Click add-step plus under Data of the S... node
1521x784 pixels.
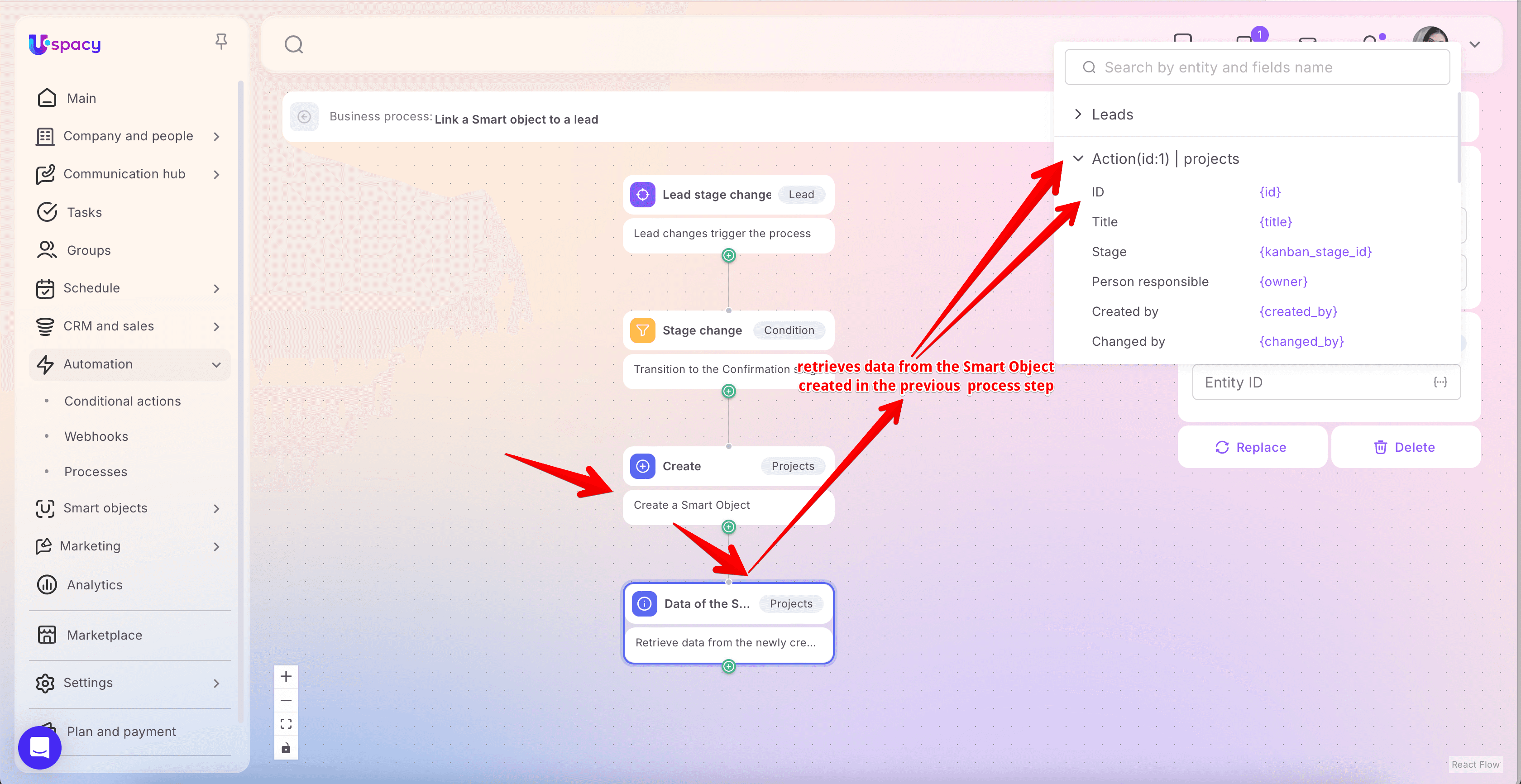(x=729, y=666)
